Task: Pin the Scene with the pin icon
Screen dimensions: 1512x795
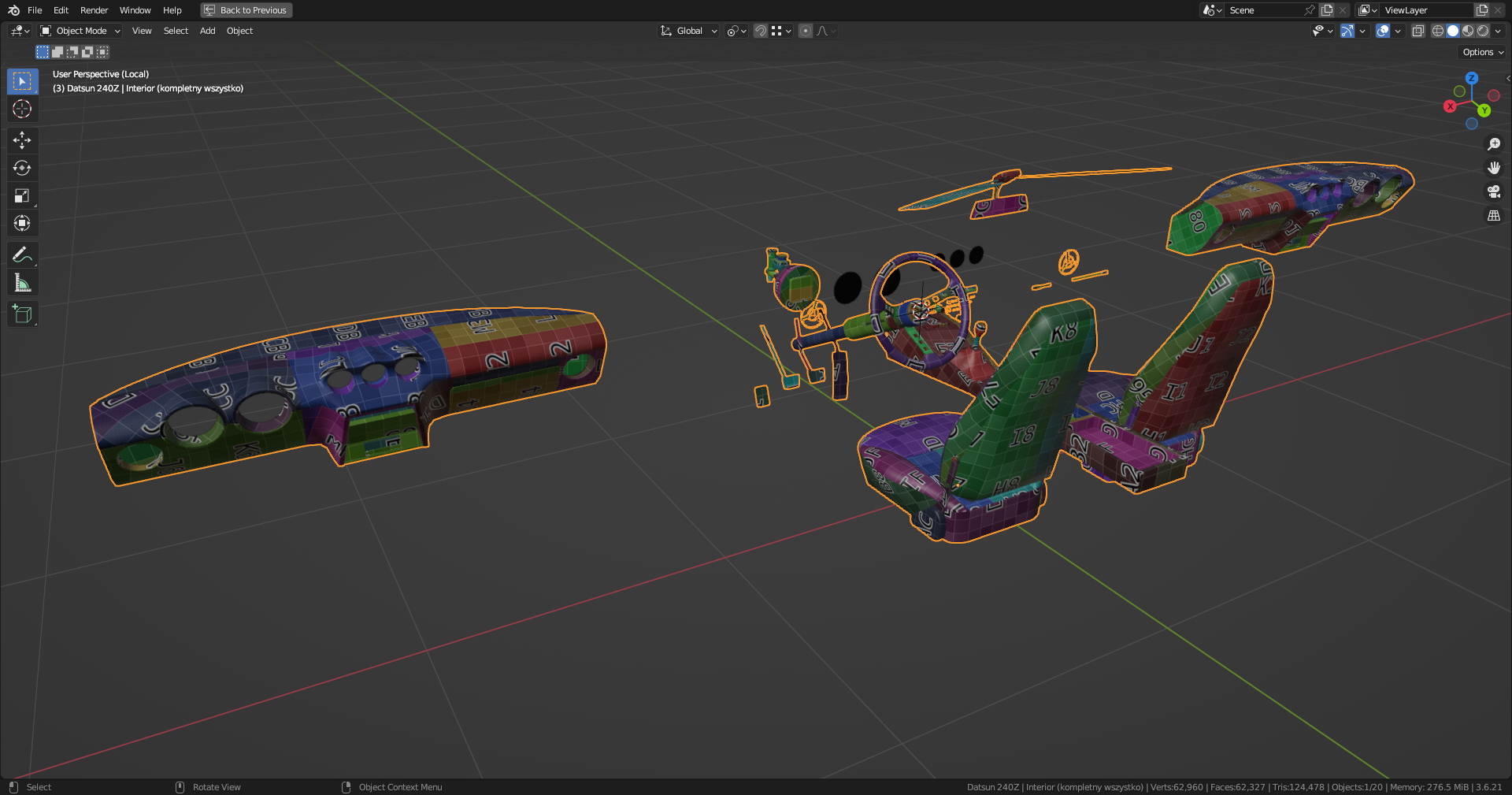Action: pyautogui.click(x=1310, y=10)
